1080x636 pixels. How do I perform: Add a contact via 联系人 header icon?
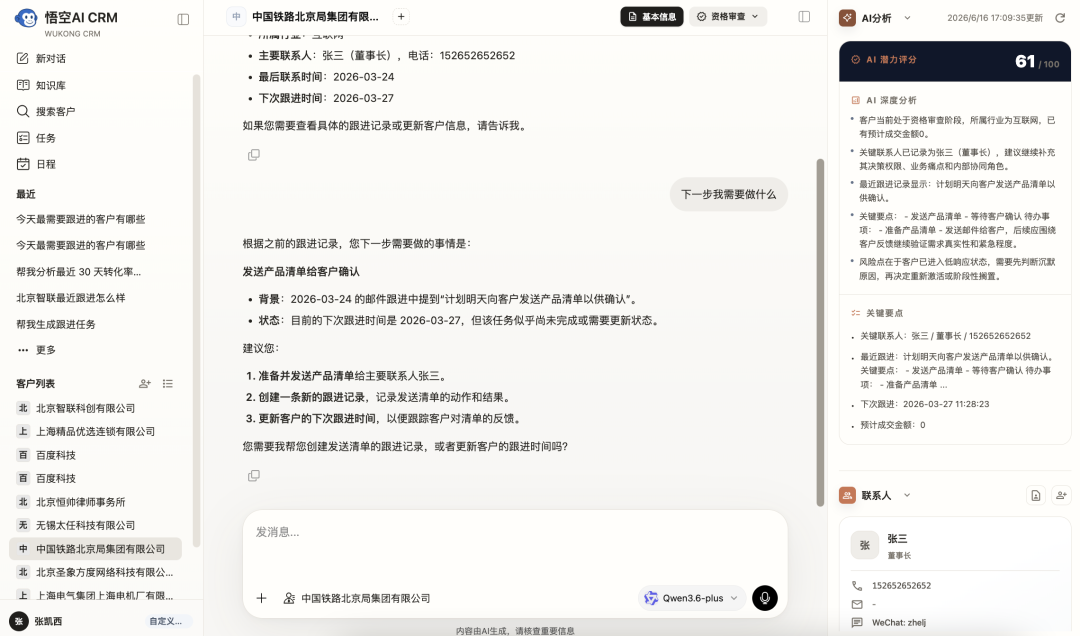tap(1061, 495)
